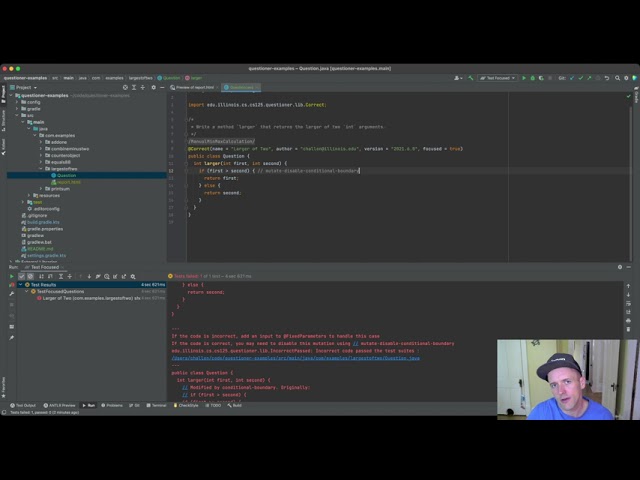Select README.md file in tree
This screenshot has height=480, width=640.
pos(37,249)
